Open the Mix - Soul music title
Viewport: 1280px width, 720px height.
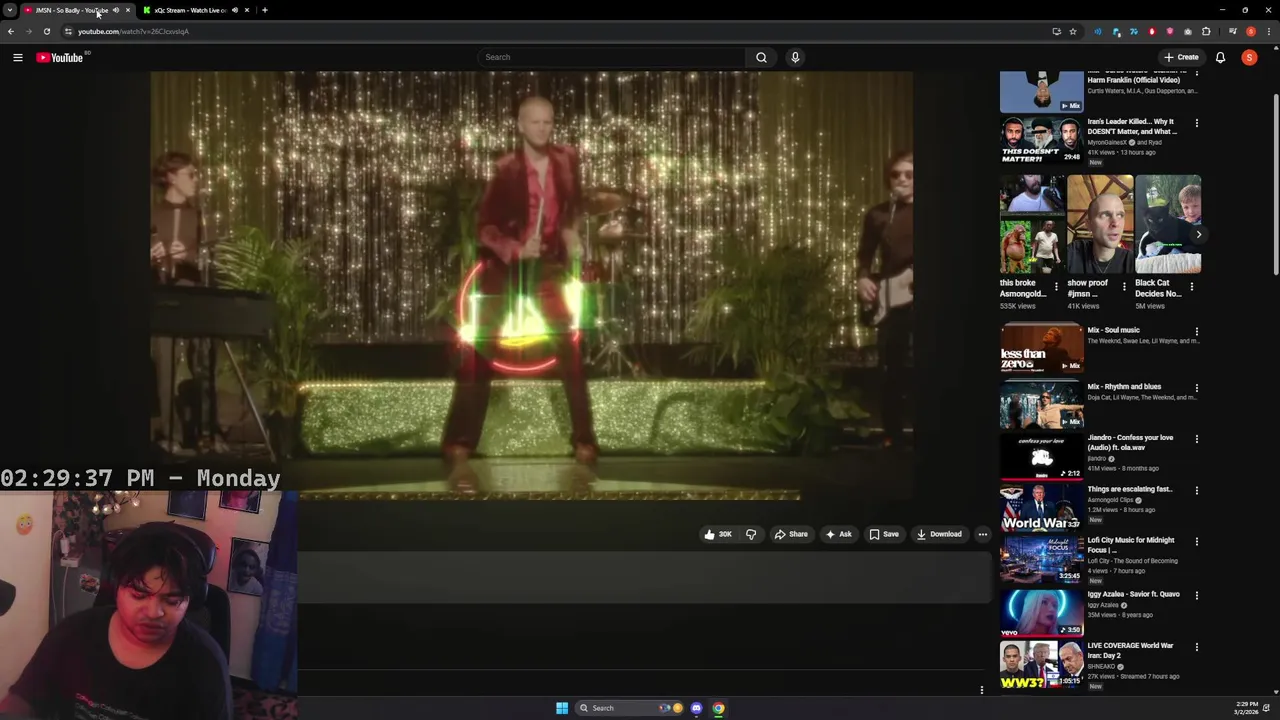[1113, 330]
